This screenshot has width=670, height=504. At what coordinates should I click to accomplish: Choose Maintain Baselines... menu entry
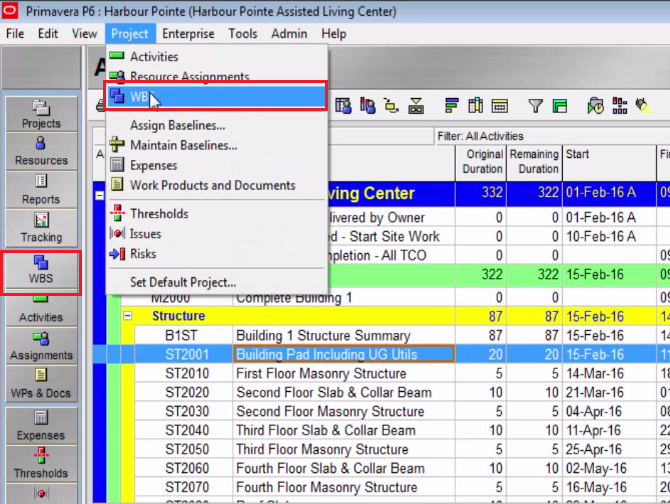[x=217, y=145]
